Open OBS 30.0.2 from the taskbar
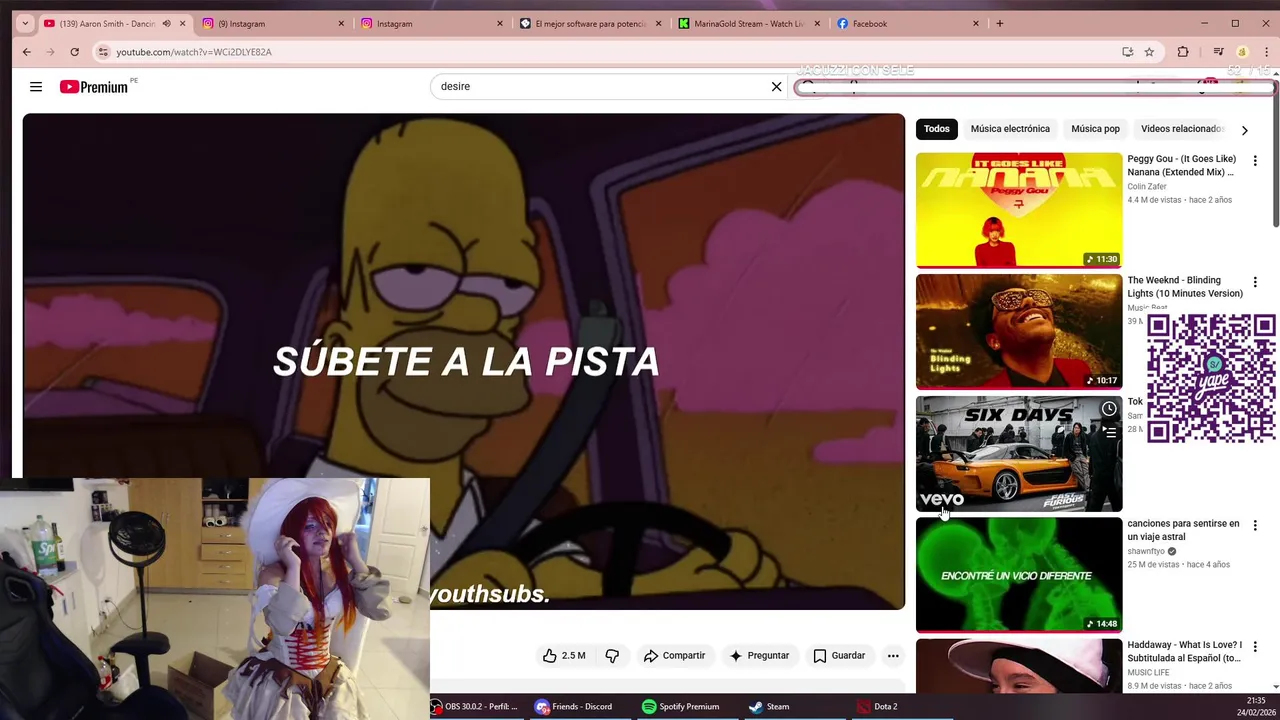The height and width of the screenshot is (720, 1280). (x=475, y=707)
